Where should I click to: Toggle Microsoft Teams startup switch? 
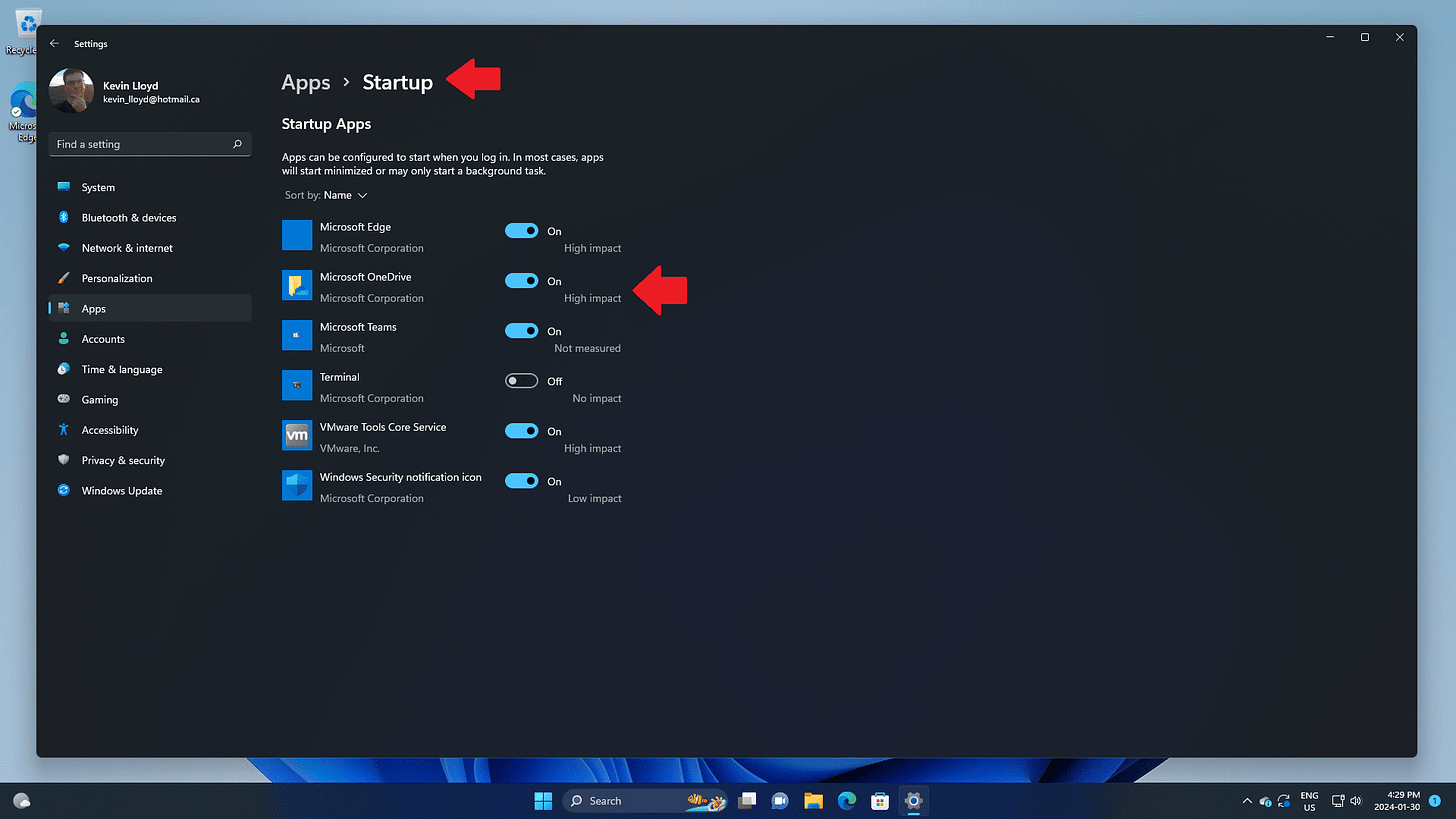coord(521,330)
